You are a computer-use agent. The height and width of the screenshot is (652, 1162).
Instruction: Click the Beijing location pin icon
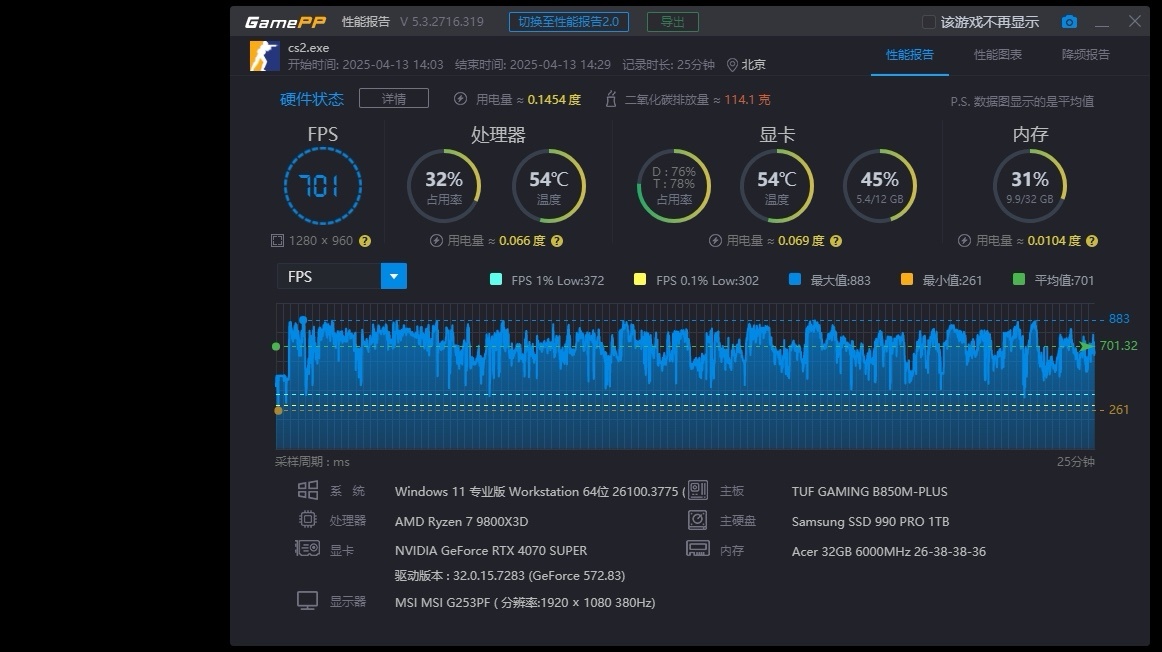coord(732,65)
